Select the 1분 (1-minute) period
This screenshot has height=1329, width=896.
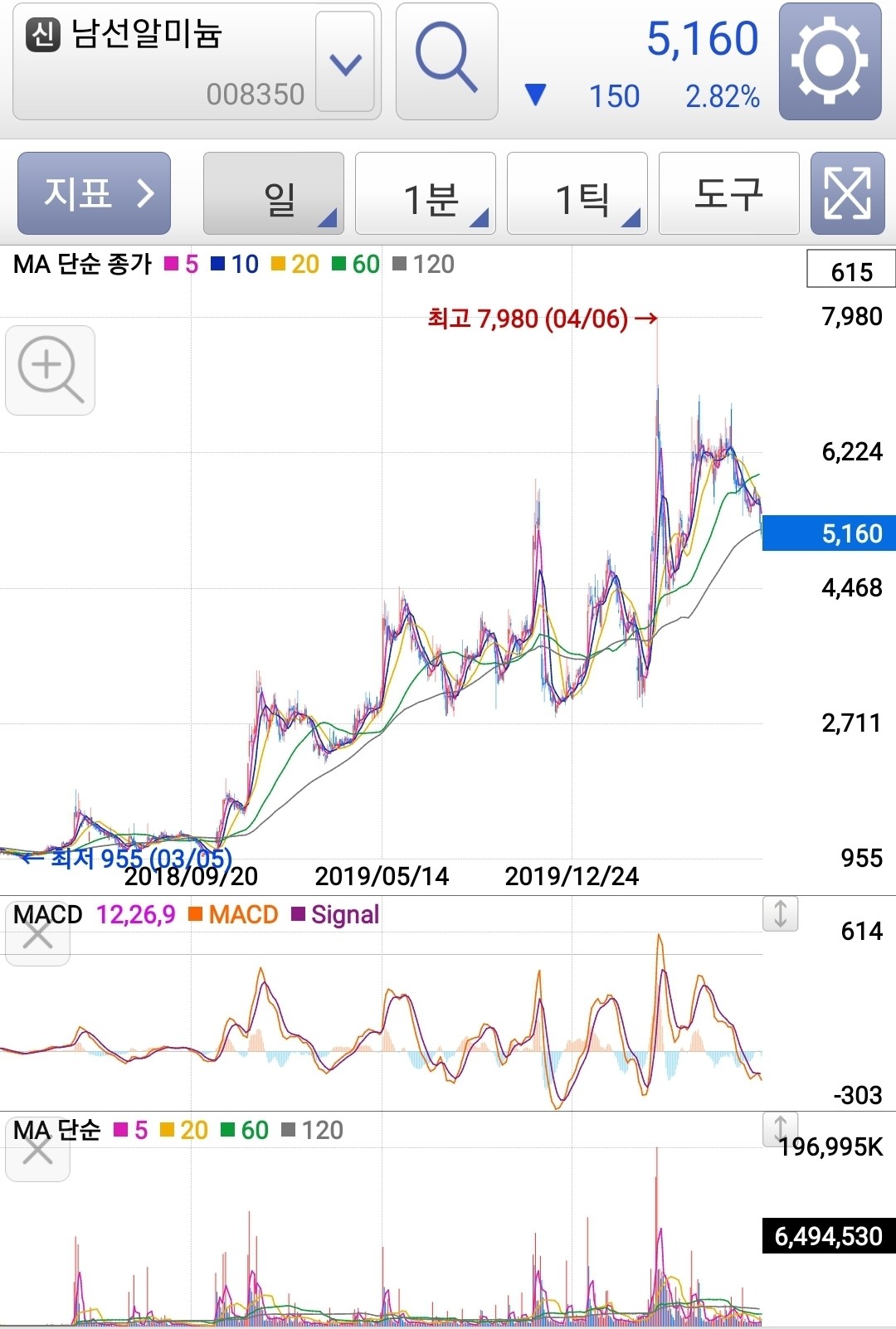click(426, 194)
